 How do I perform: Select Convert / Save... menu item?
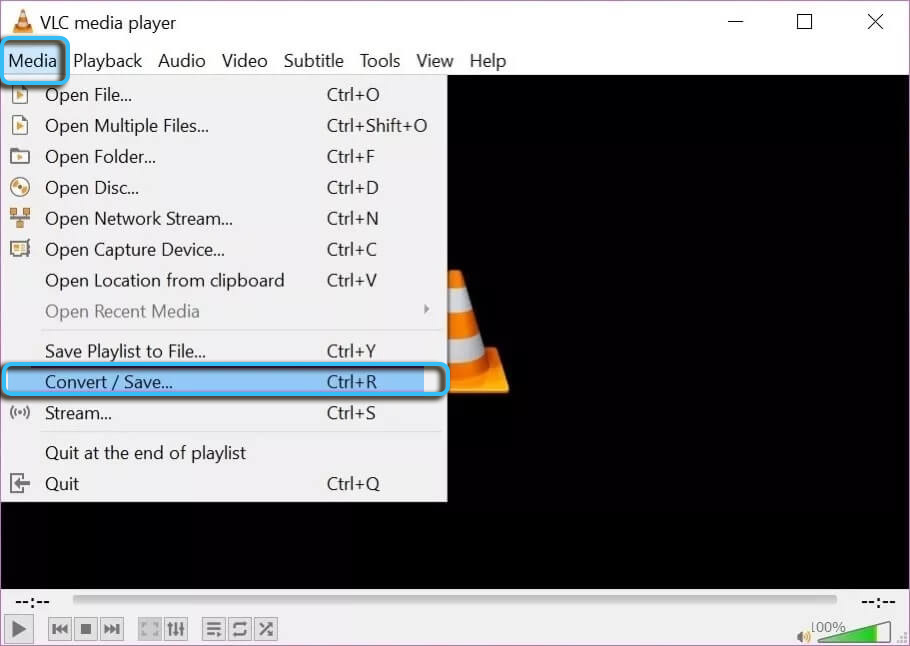(x=224, y=382)
